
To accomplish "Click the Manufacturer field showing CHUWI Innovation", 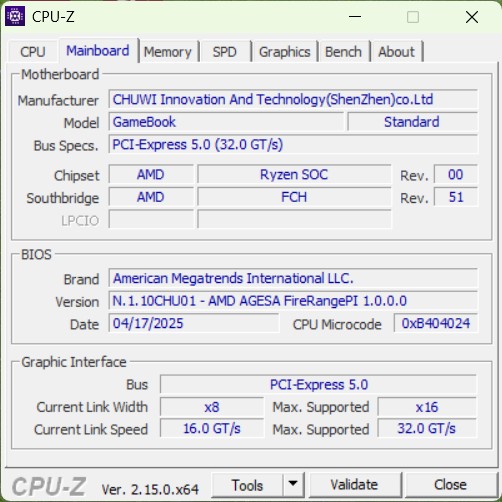I will click(293, 99).
